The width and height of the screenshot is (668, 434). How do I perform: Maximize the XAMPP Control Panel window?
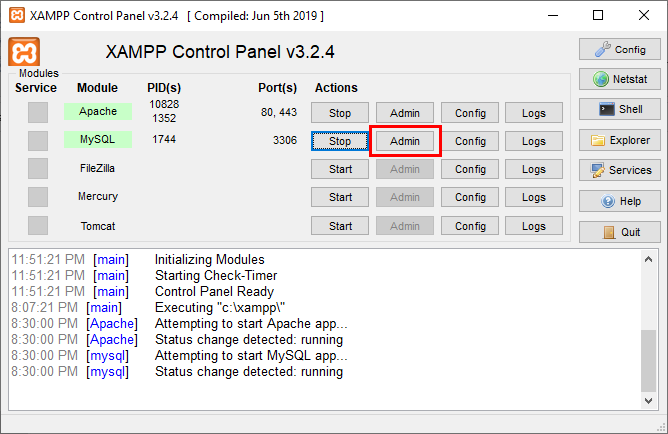tap(598, 15)
